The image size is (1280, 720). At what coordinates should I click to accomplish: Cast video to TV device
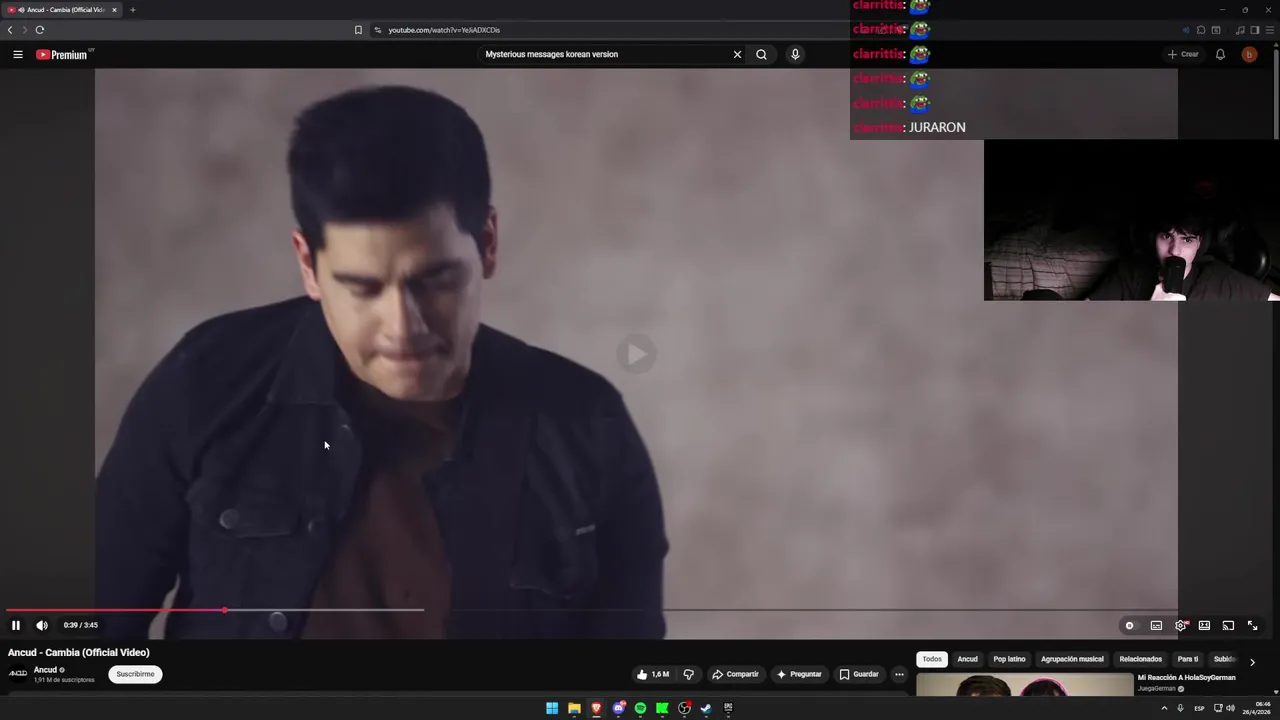[1228, 625]
